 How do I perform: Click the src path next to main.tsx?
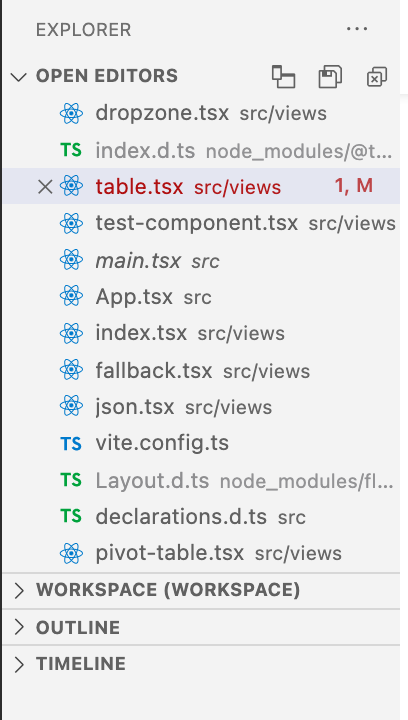point(206,261)
